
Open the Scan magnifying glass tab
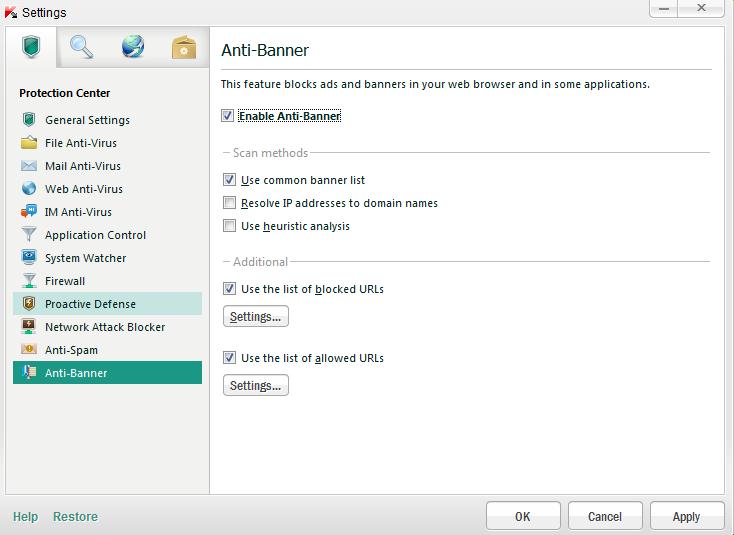[x=81, y=47]
